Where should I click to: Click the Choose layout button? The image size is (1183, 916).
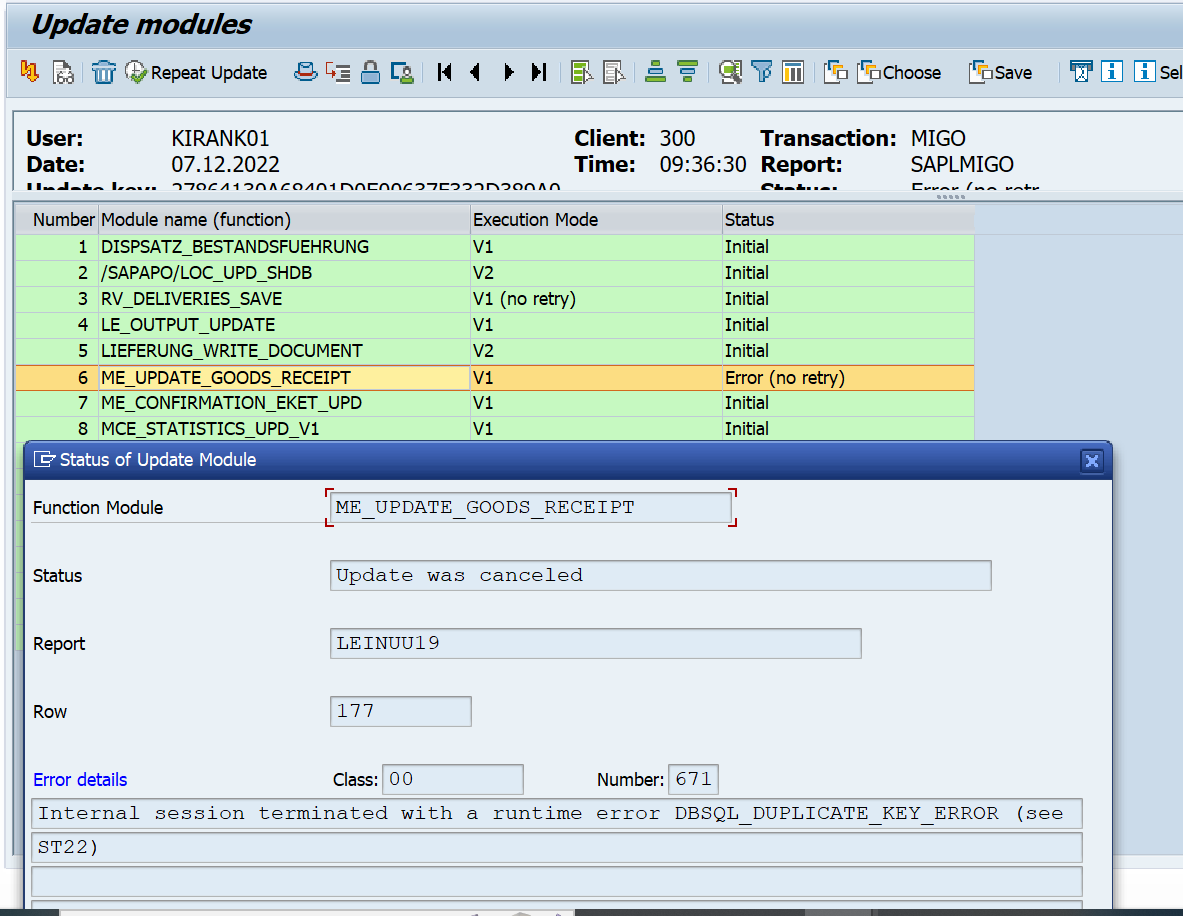point(899,72)
